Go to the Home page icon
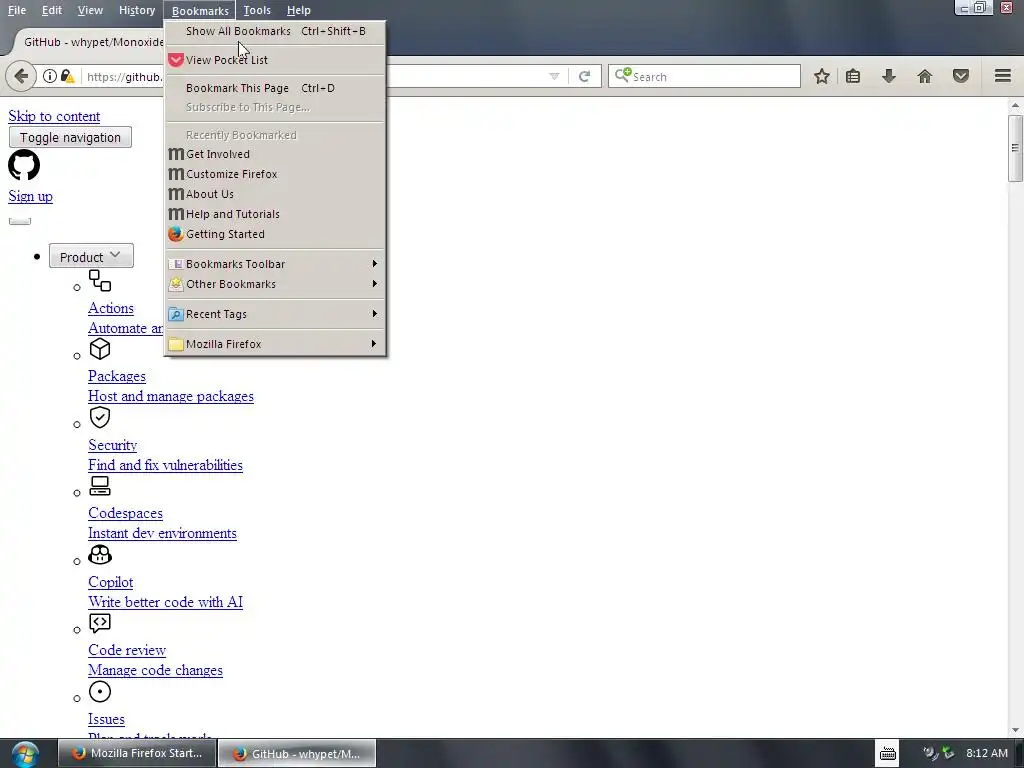1024x768 pixels. (x=925, y=76)
